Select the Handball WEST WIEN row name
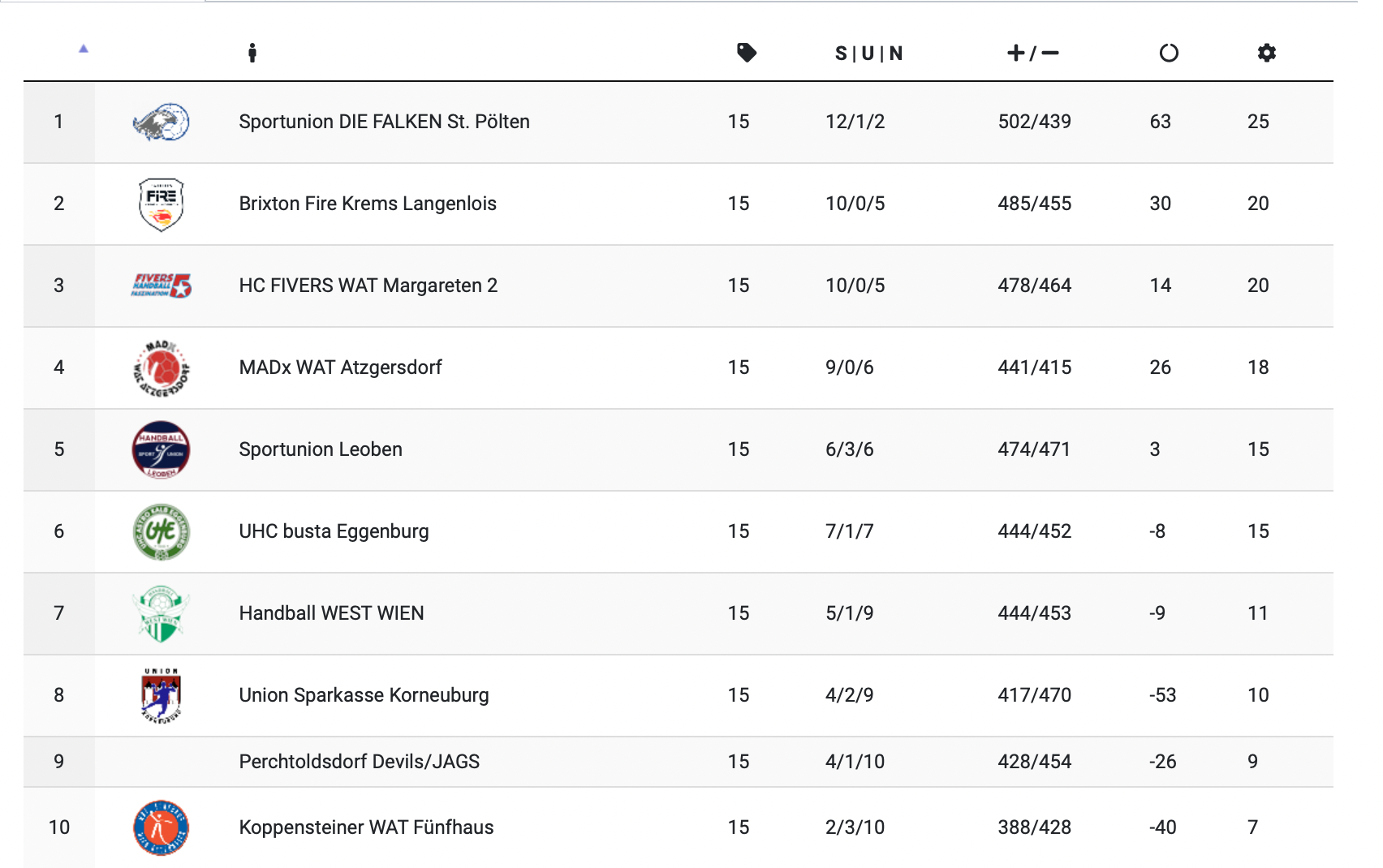This screenshot has height=868, width=1383. click(x=331, y=613)
